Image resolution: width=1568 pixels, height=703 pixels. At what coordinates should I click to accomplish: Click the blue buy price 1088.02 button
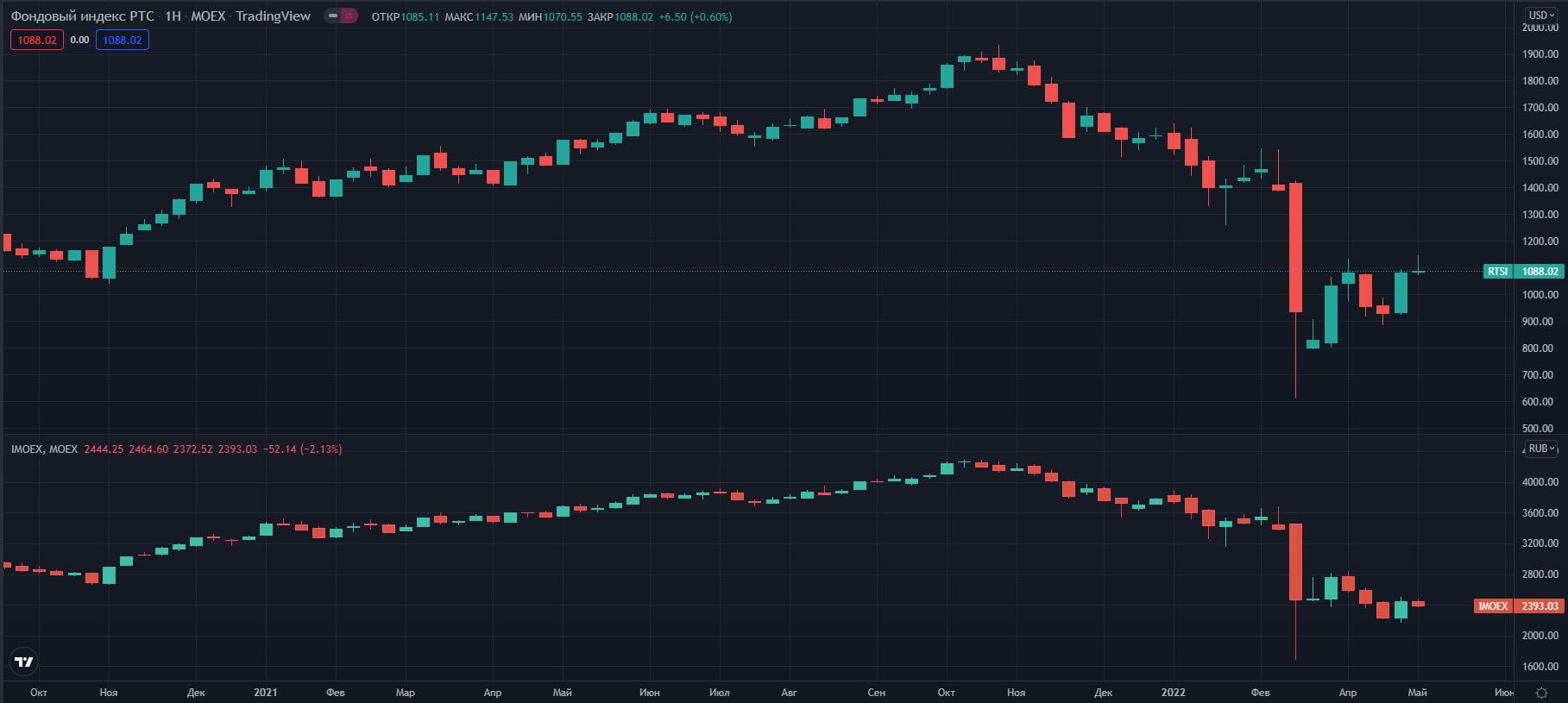click(123, 40)
